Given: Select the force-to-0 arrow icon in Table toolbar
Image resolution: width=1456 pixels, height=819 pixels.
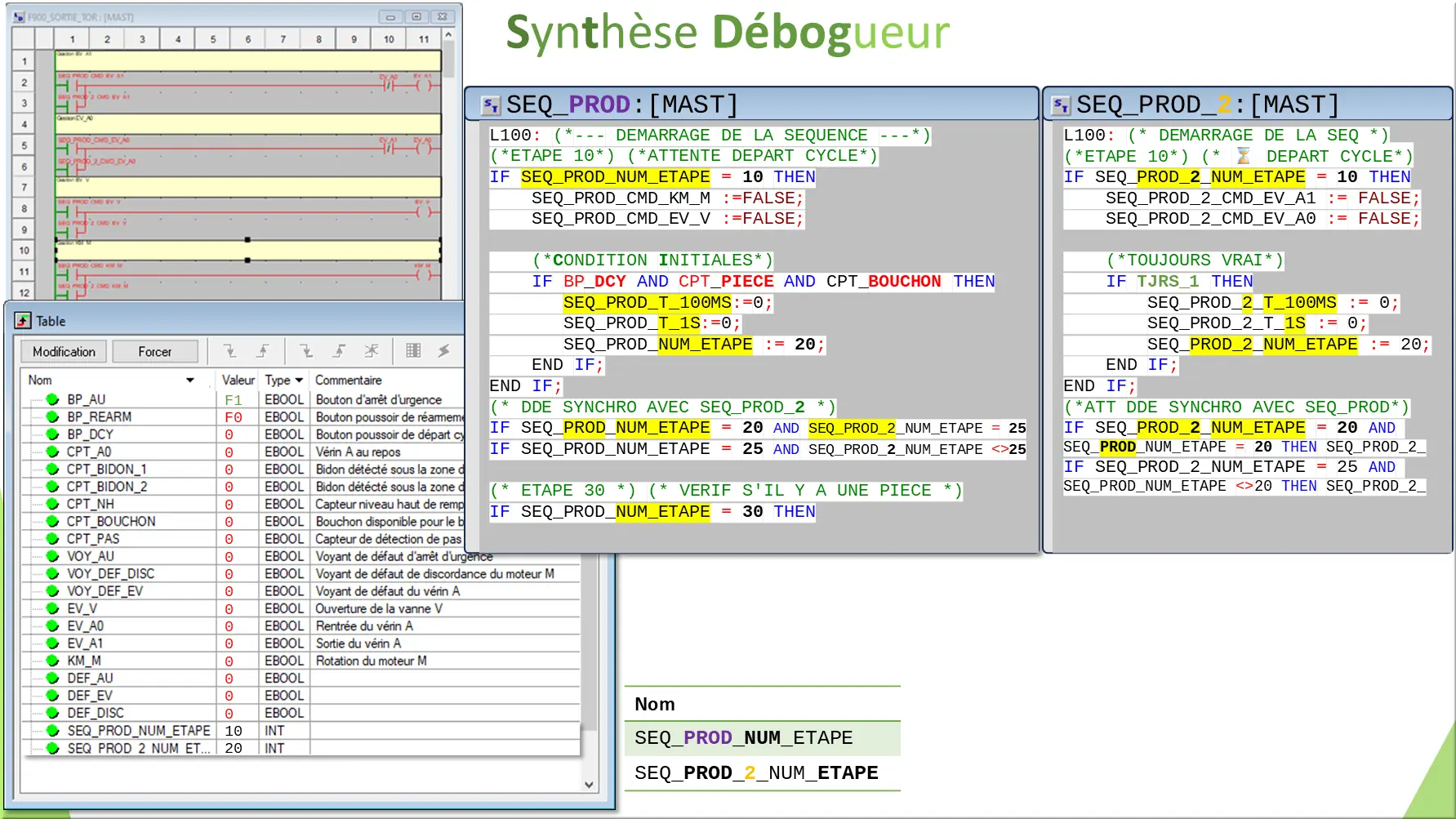Looking at the screenshot, I should coord(307,351).
